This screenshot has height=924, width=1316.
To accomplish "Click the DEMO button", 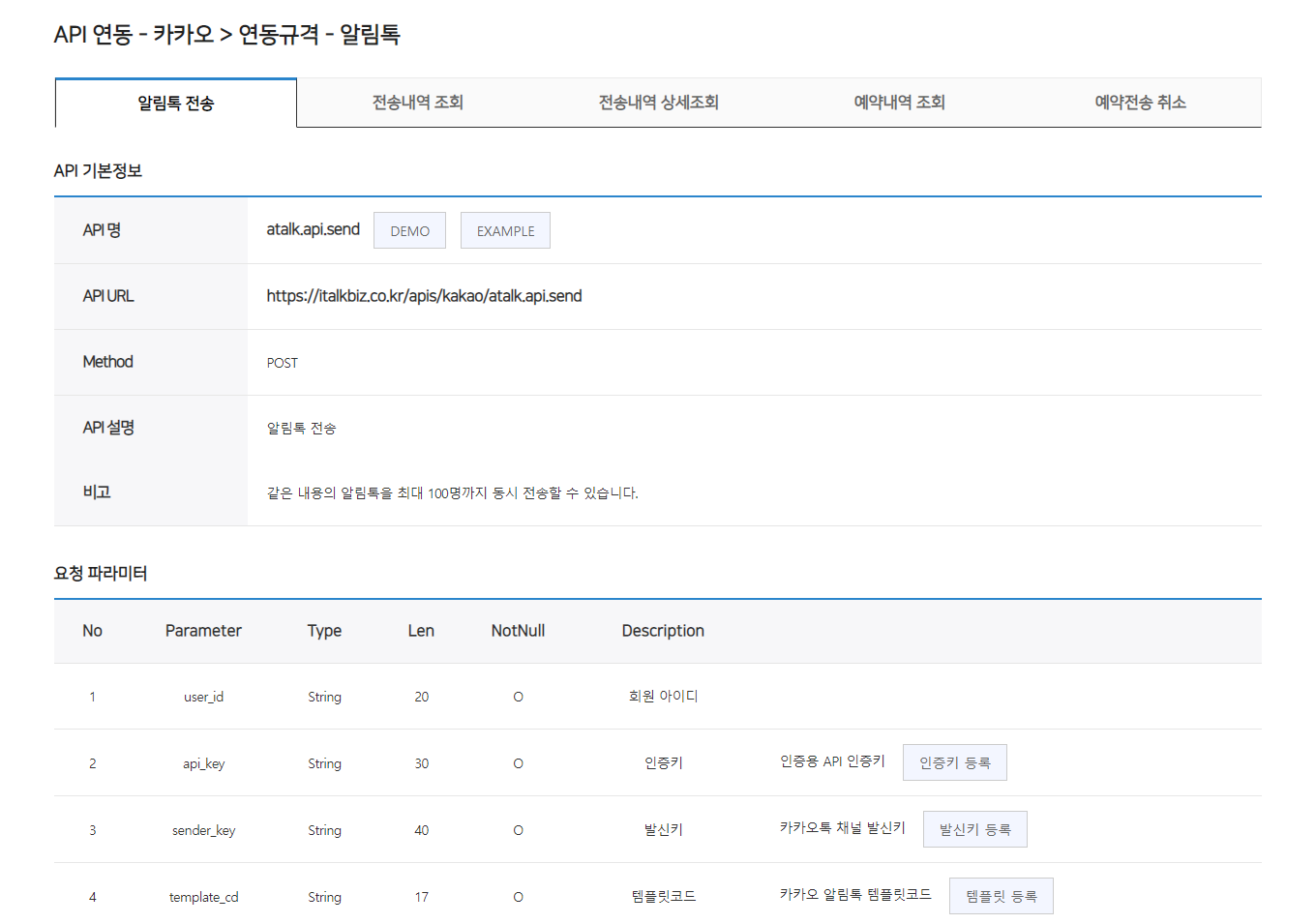I will tap(409, 231).
